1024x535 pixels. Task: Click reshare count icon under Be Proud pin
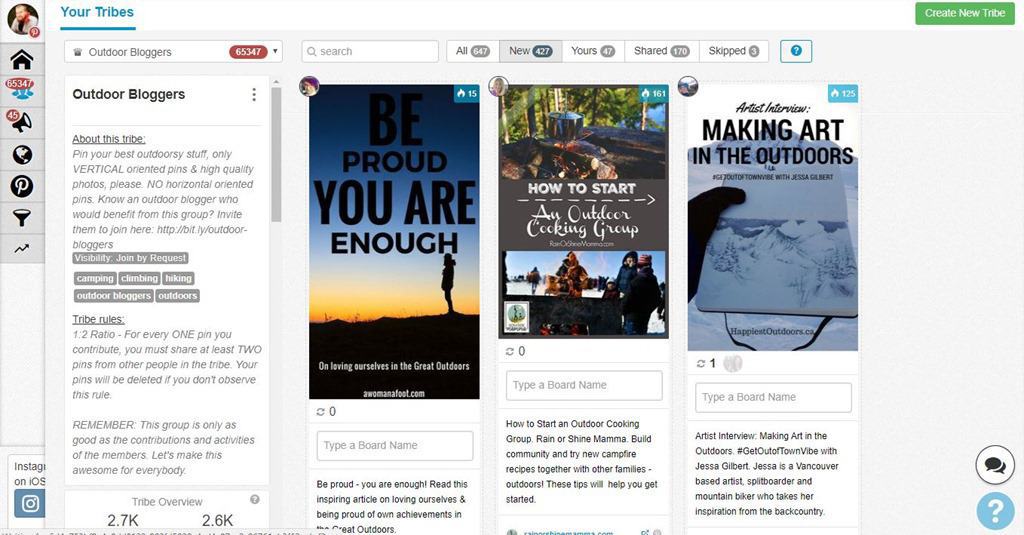coord(321,412)
